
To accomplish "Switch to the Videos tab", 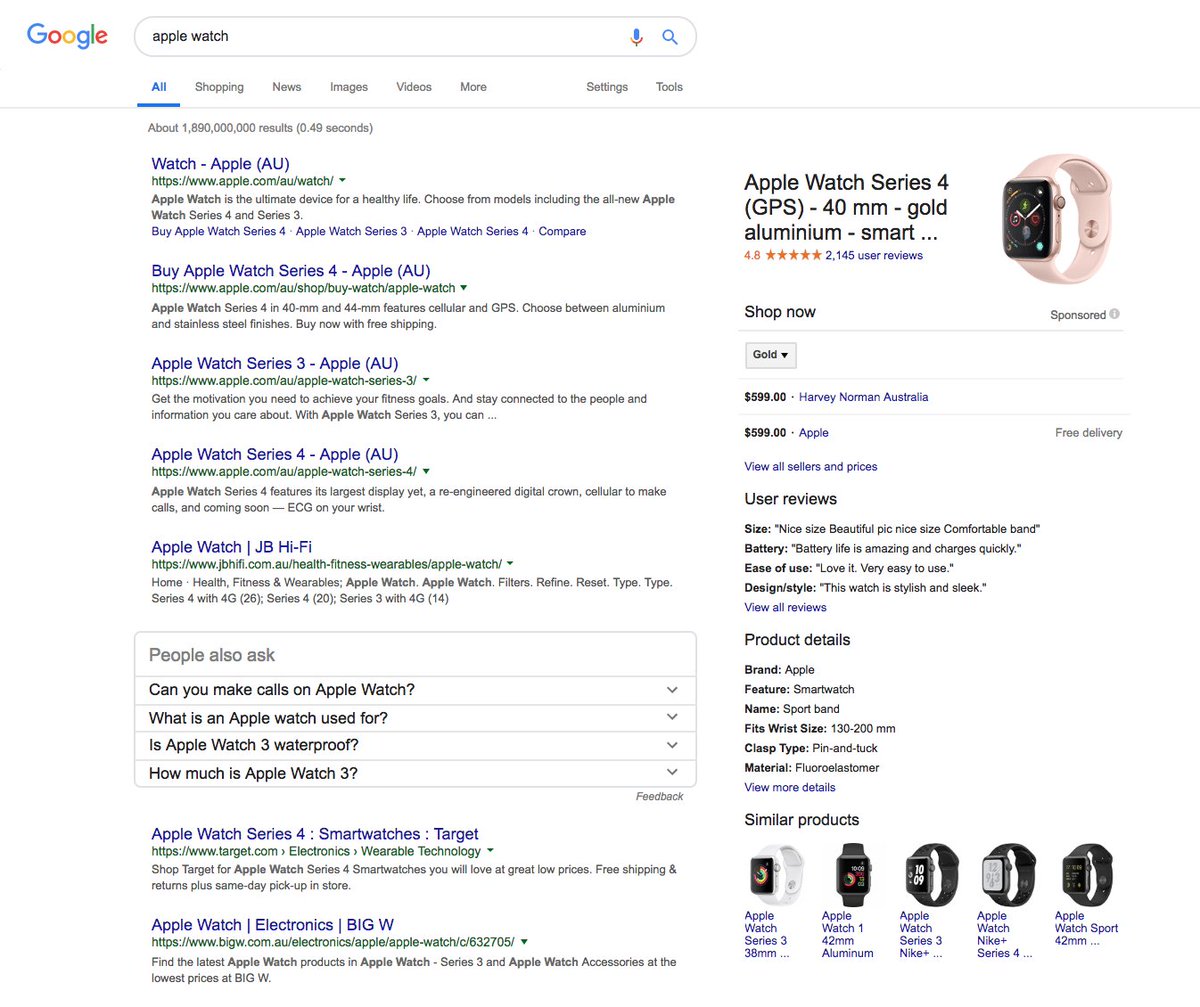I will [414, 87].
